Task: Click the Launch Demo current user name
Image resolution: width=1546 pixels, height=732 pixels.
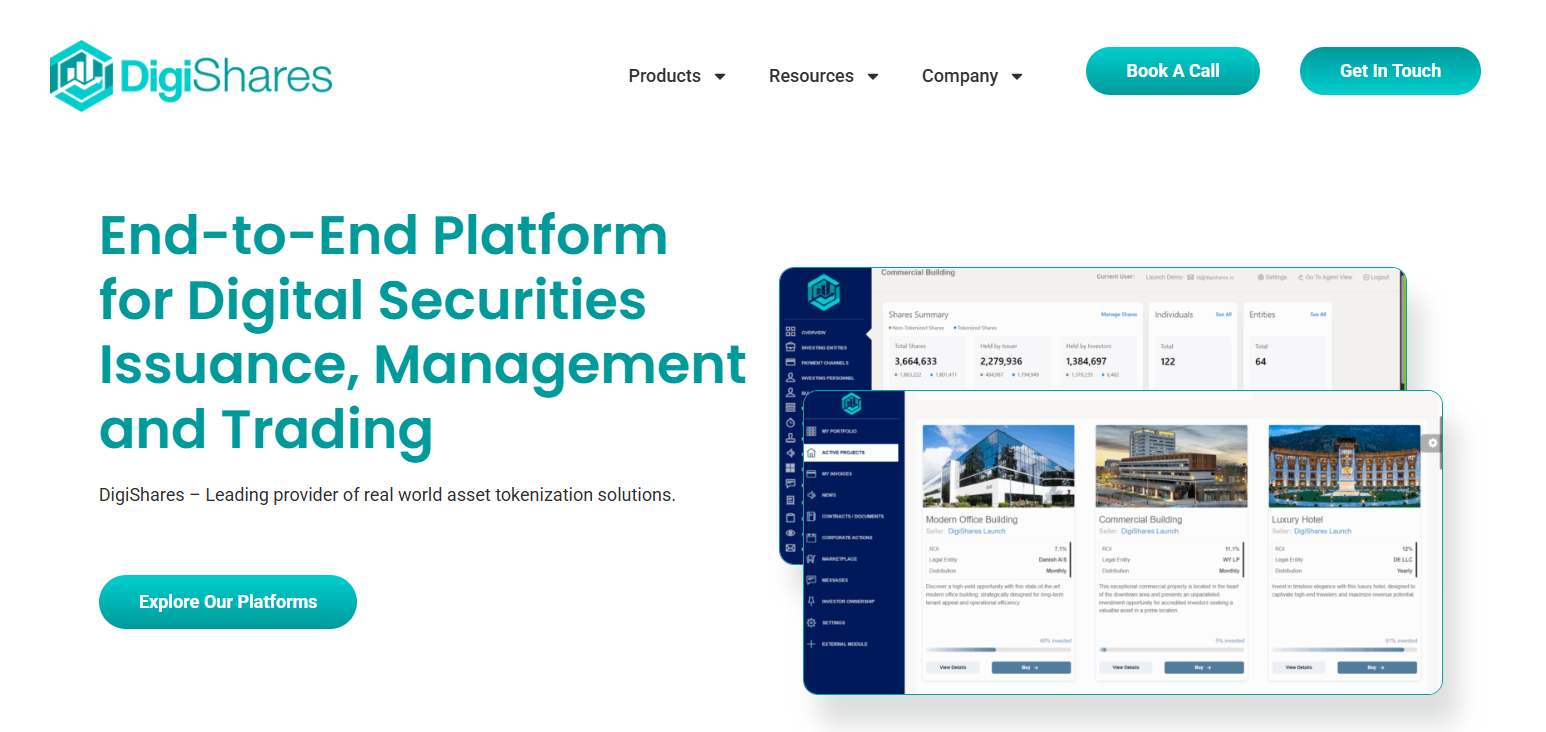Action: coord(1164,277)
